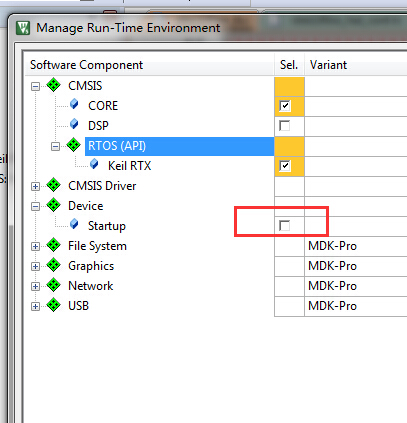Uncheck the CORE component checkbox
The height and width of the screenshot is (423, 407).
(x=285, y=106)
